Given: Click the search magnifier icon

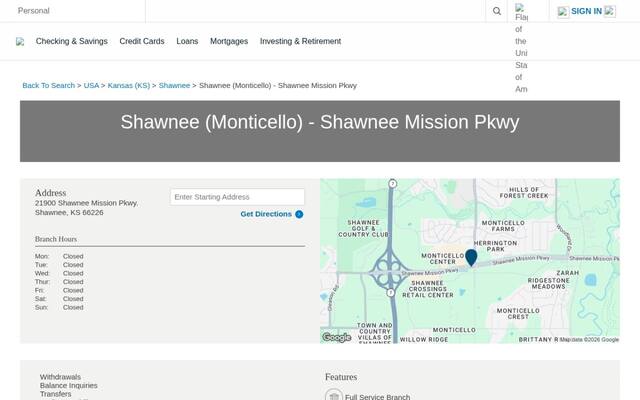Looking at the screenshot, I should (x=496, y=11).
